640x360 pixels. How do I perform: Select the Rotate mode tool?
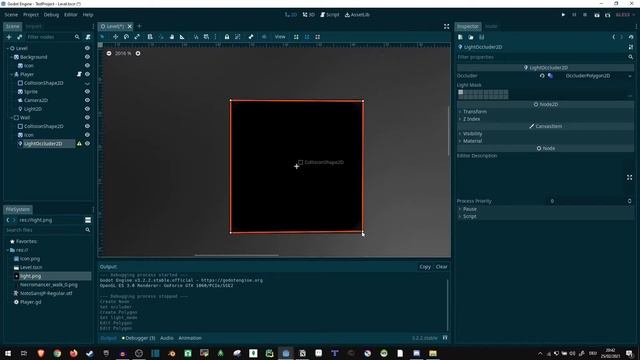coord(126,37)
